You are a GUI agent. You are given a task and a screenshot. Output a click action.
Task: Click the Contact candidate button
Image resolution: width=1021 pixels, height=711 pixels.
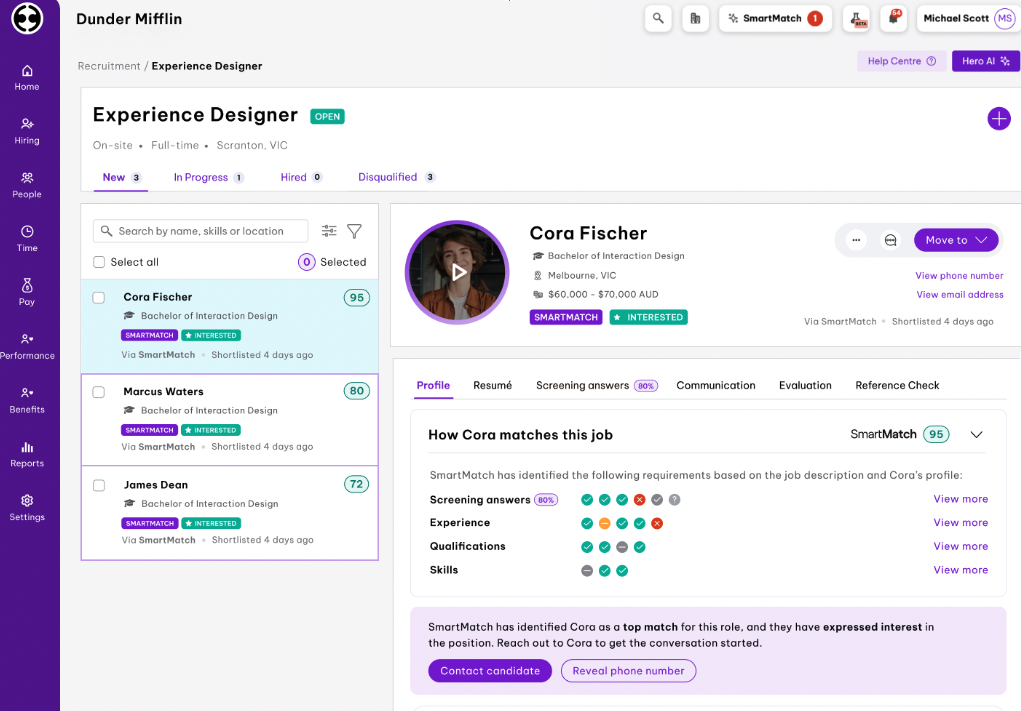pyautogui.click(x=490, y=671)
